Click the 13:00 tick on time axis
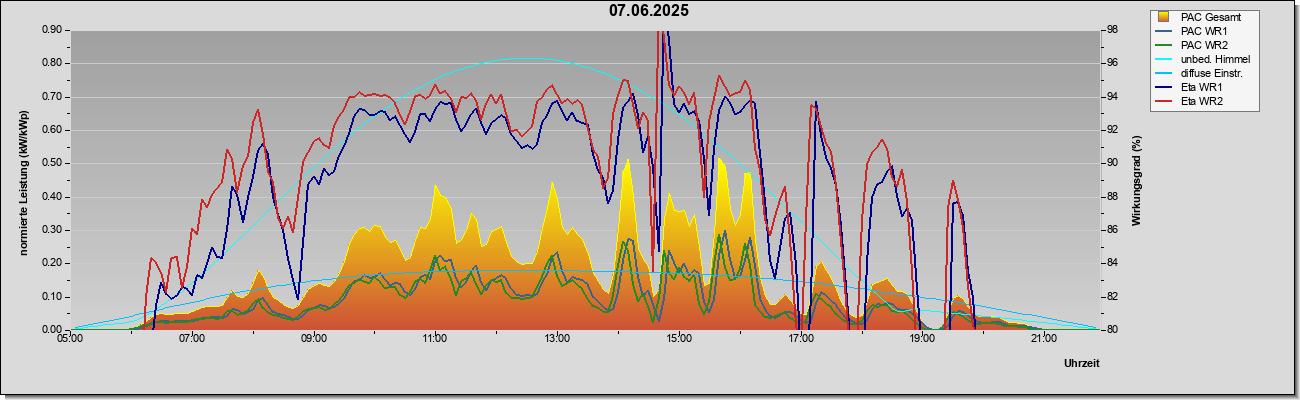The image size is (1300, 400). pyautogui.click(x=557, y=339)
